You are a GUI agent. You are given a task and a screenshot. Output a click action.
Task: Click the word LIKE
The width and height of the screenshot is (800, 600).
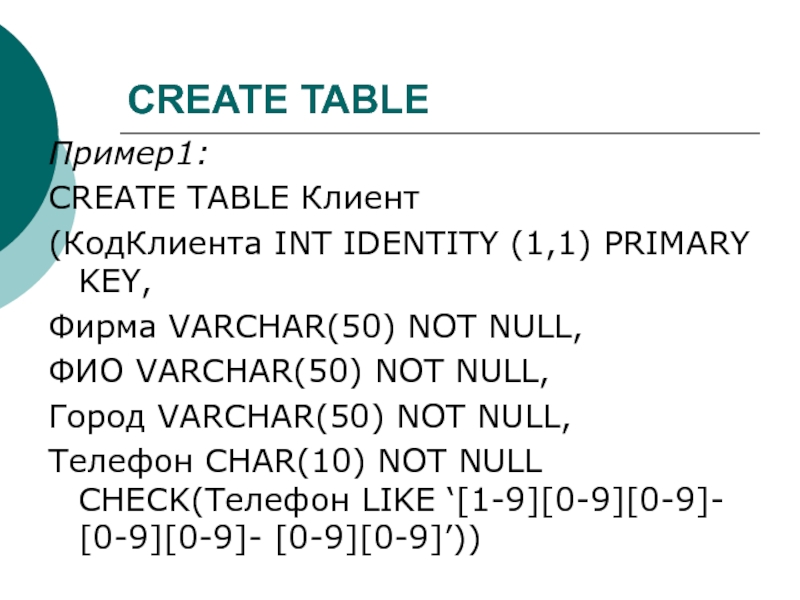tap(381, 500)
